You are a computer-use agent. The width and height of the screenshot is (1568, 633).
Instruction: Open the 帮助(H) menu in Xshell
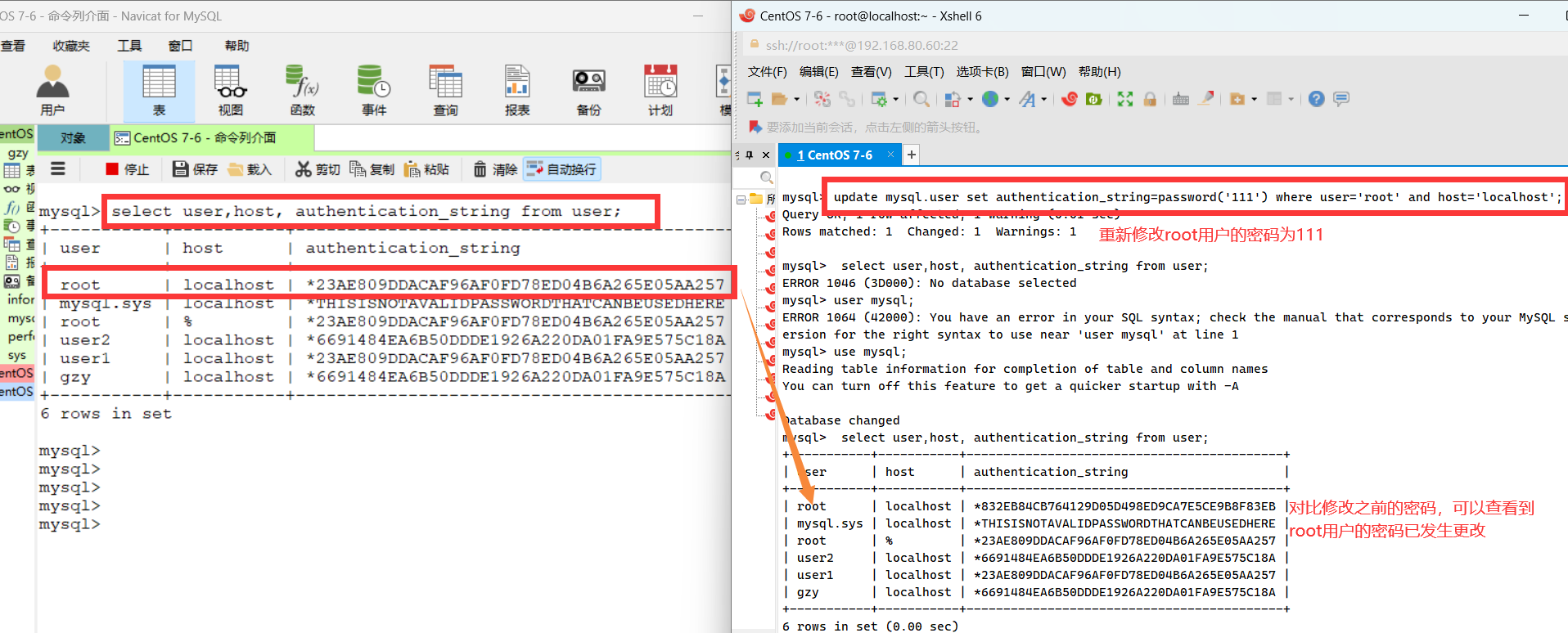[x=1099, y=72]
